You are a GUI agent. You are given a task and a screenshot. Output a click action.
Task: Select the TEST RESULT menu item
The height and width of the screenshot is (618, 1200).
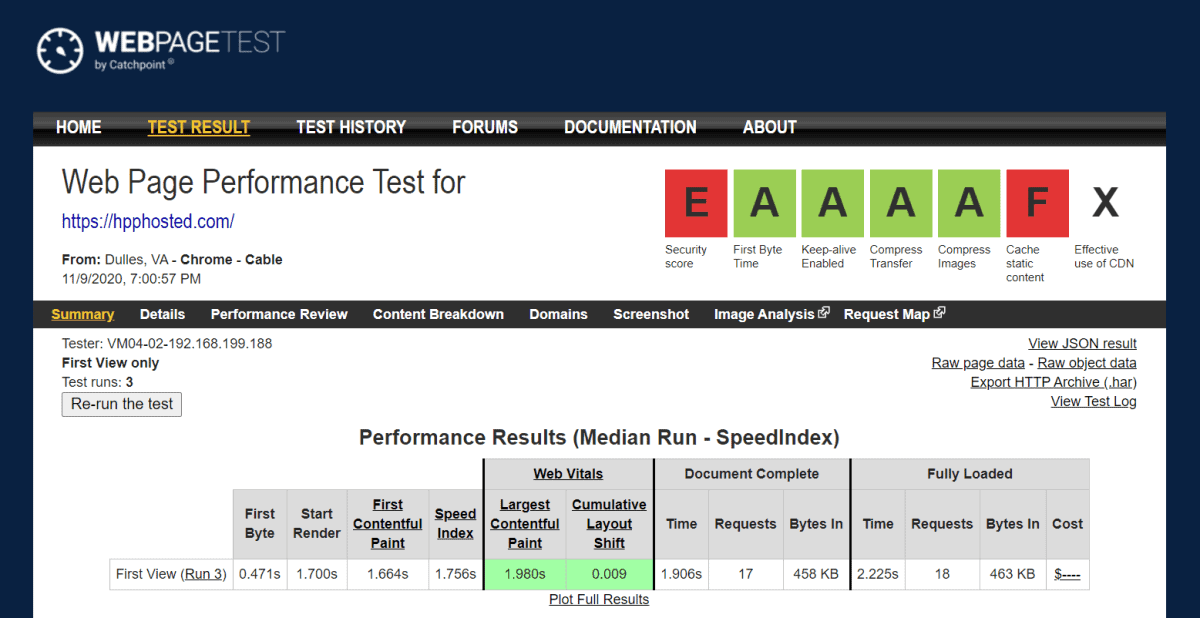tap(199, 127)
